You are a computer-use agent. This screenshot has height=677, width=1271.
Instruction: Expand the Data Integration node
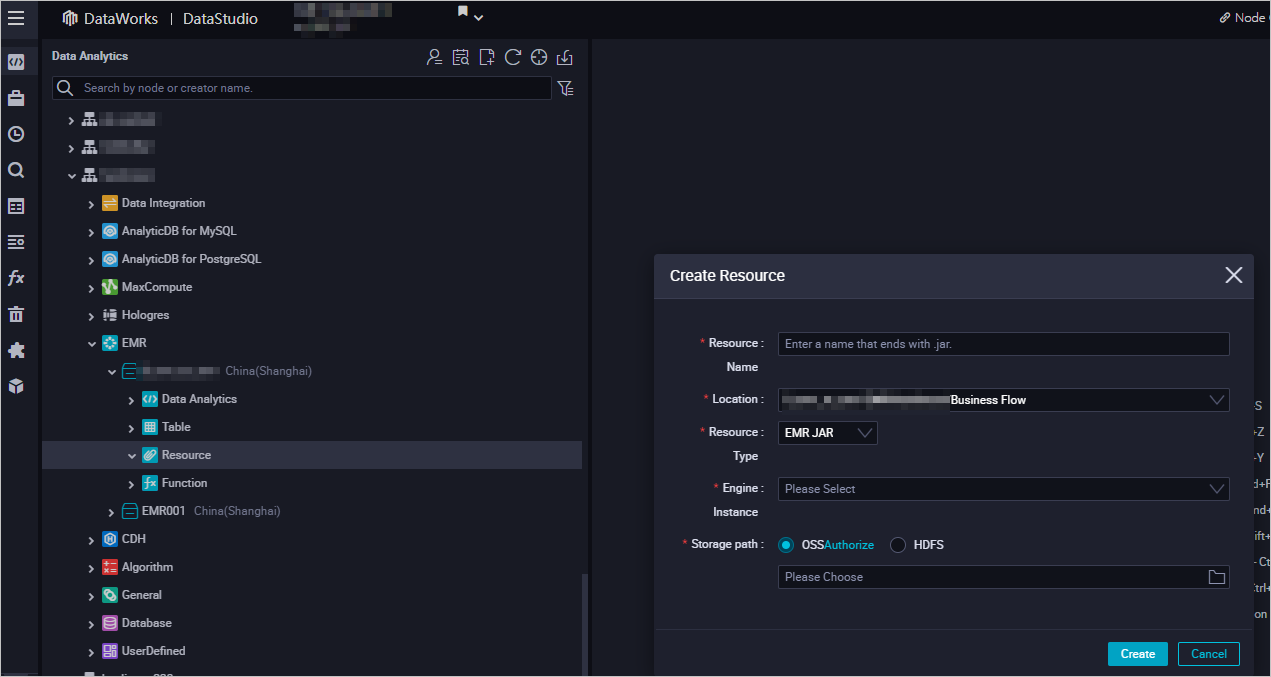(x=91, y=204)
